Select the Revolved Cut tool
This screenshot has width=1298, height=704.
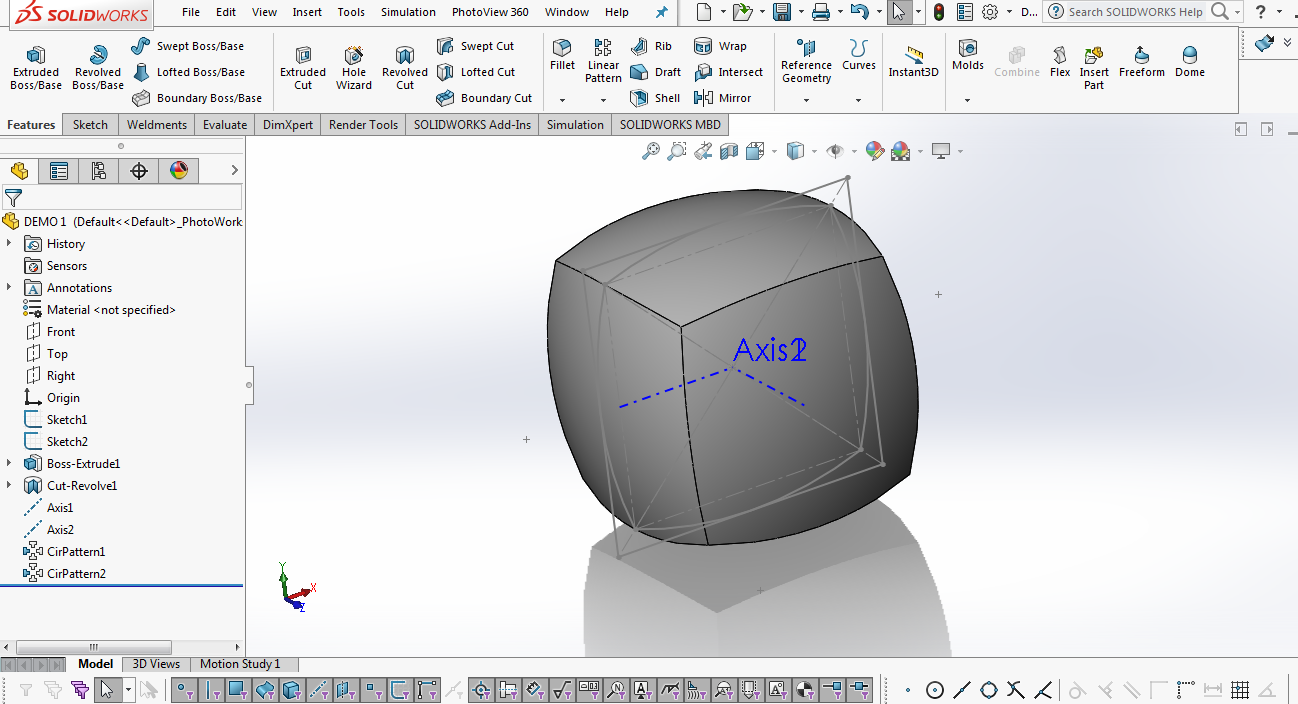click(405, 68)
